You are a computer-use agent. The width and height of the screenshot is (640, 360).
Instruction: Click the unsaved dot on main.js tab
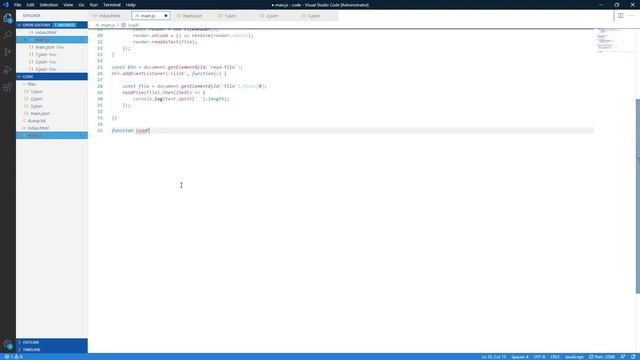[166, 16]
